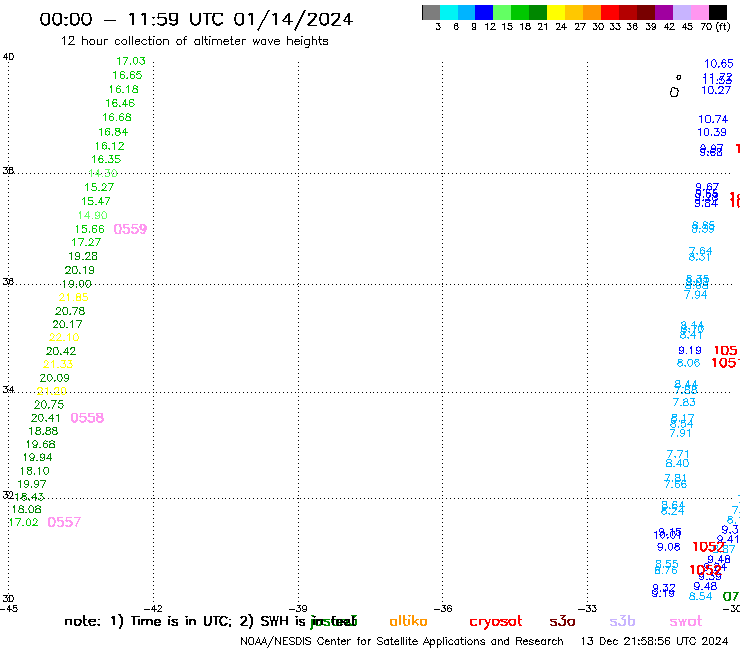Click the light blue value 7.94
This screenshot has height=650, width=740.
point(696,295)
